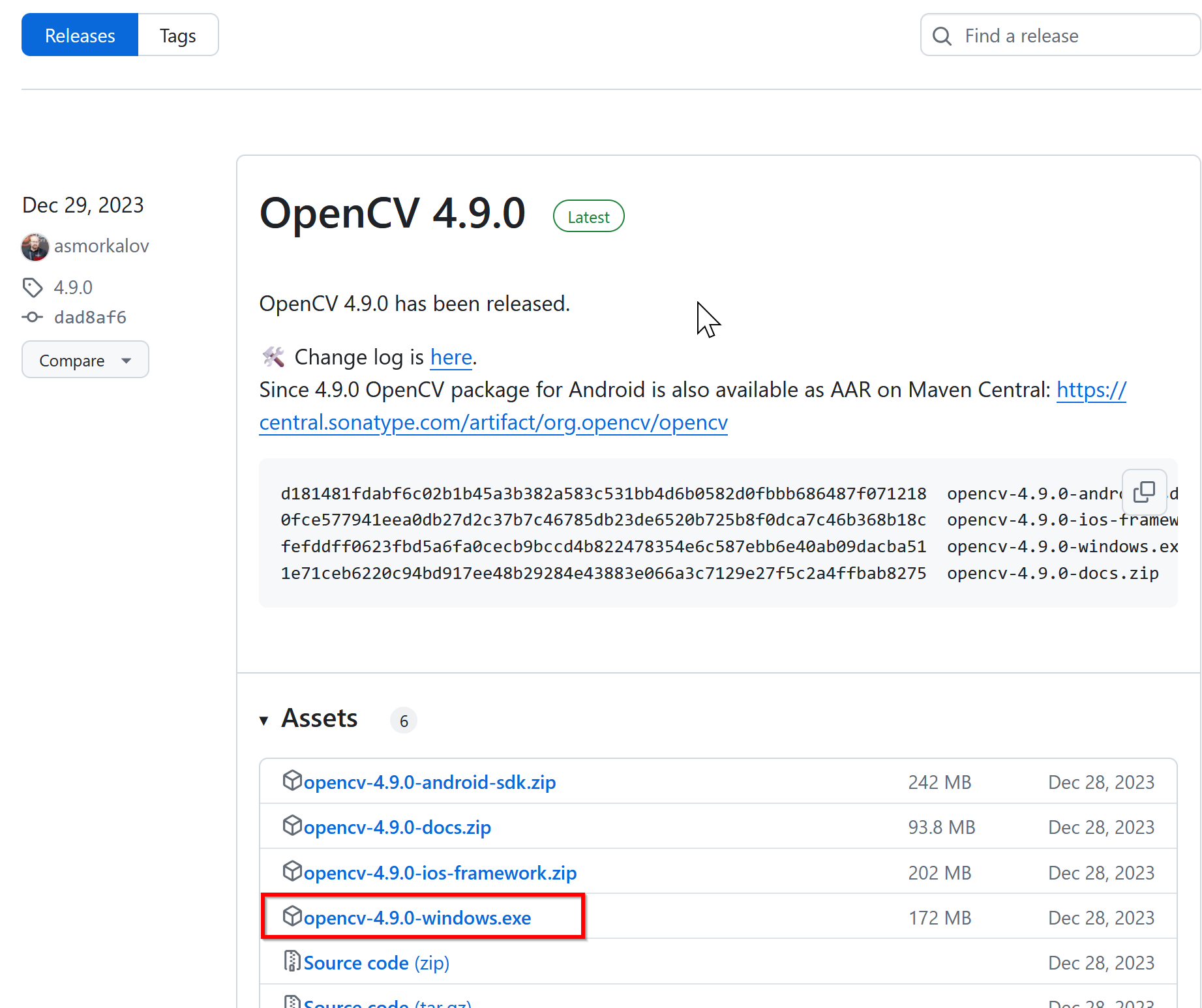Open asmorkalov's profile avatar
The height and width of the screenshot is (1008, 1202).
tap(35, 246)
